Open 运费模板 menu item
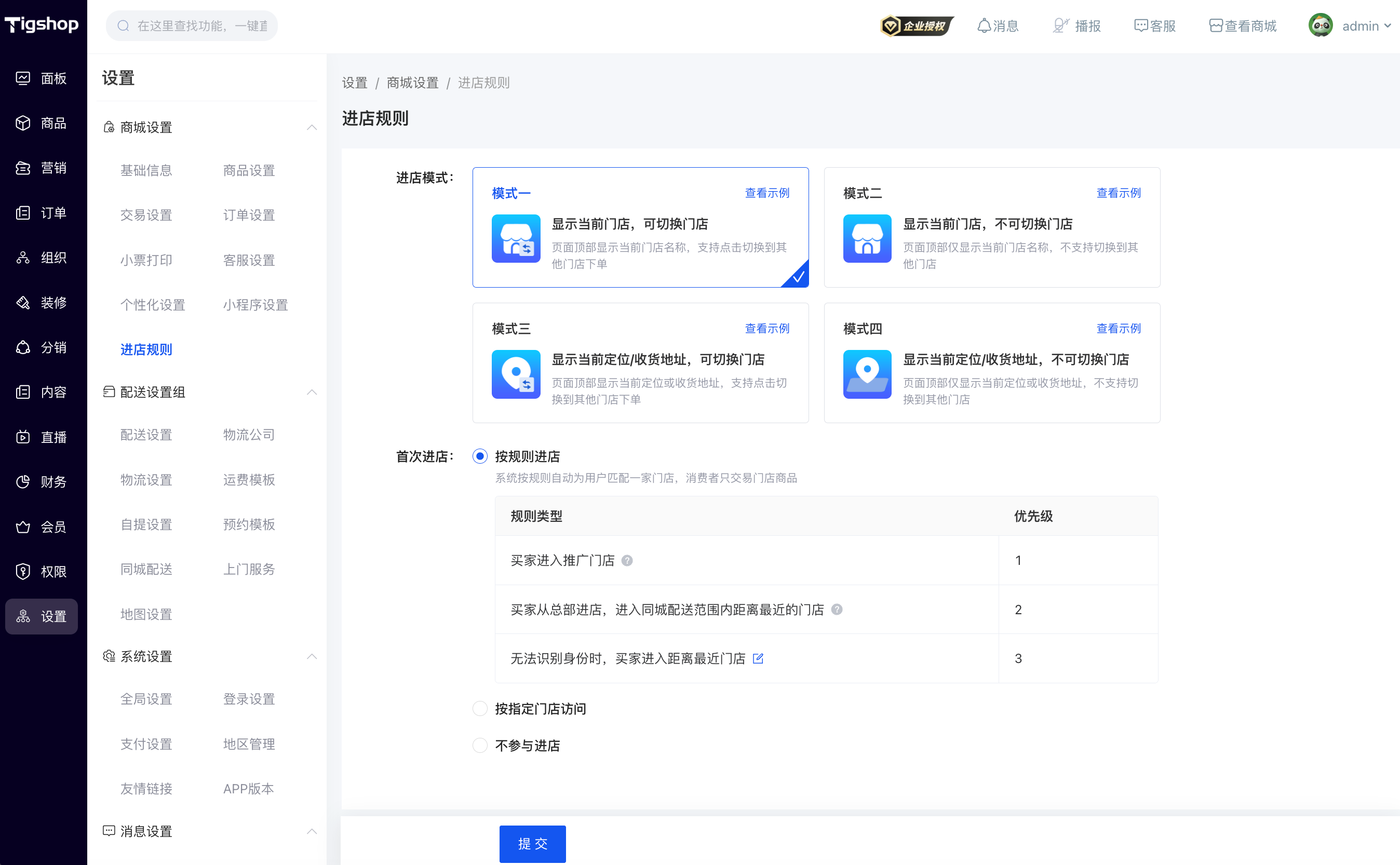The width and height of the screenshot is (1400, 865). (249, 479)
